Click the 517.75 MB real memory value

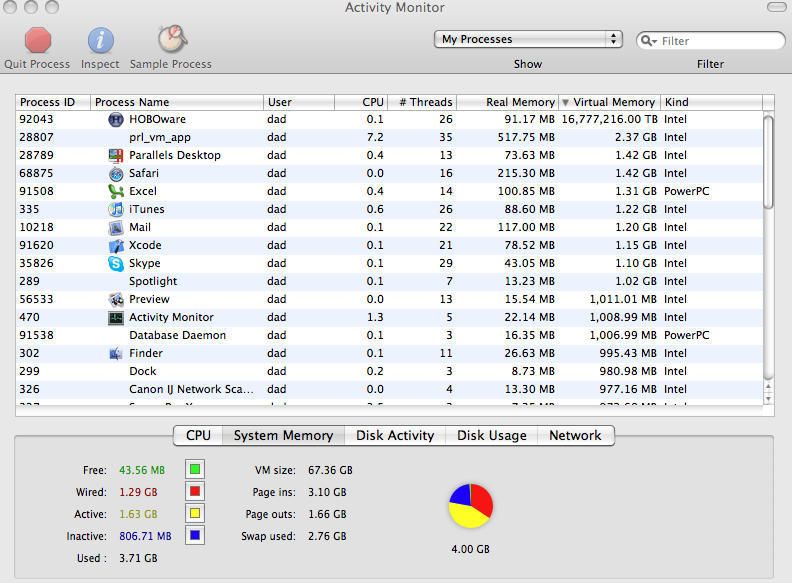526,137
